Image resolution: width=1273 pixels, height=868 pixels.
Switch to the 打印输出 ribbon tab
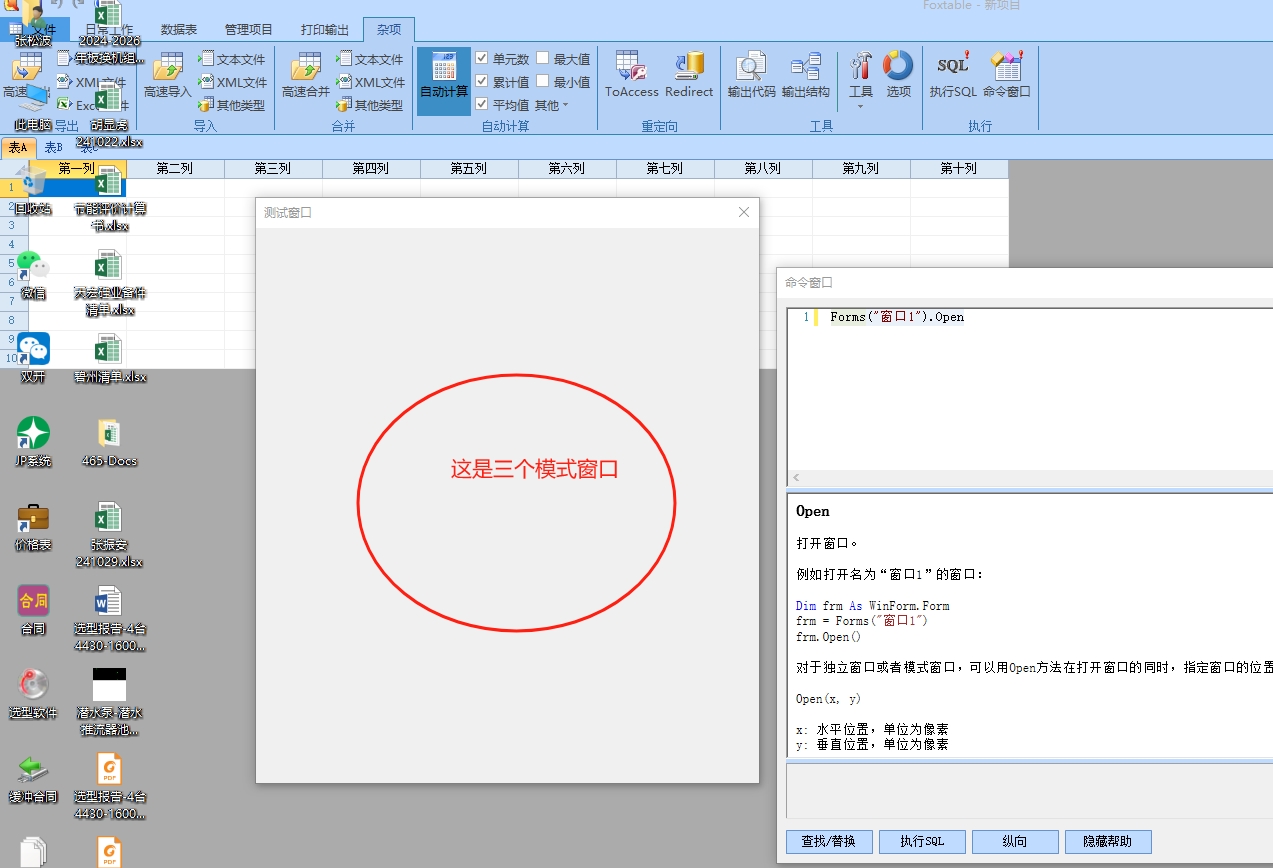tap(325, 29)
